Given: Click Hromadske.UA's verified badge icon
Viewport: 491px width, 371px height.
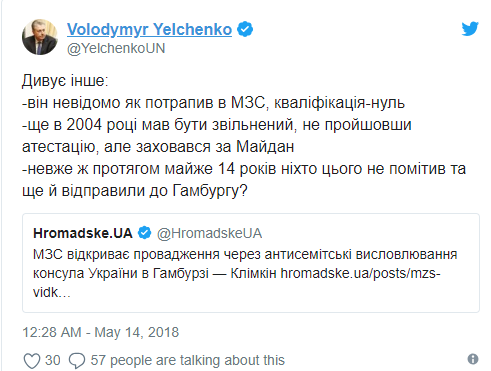Looking at the screenshot, I should click(x=144, y=233).
